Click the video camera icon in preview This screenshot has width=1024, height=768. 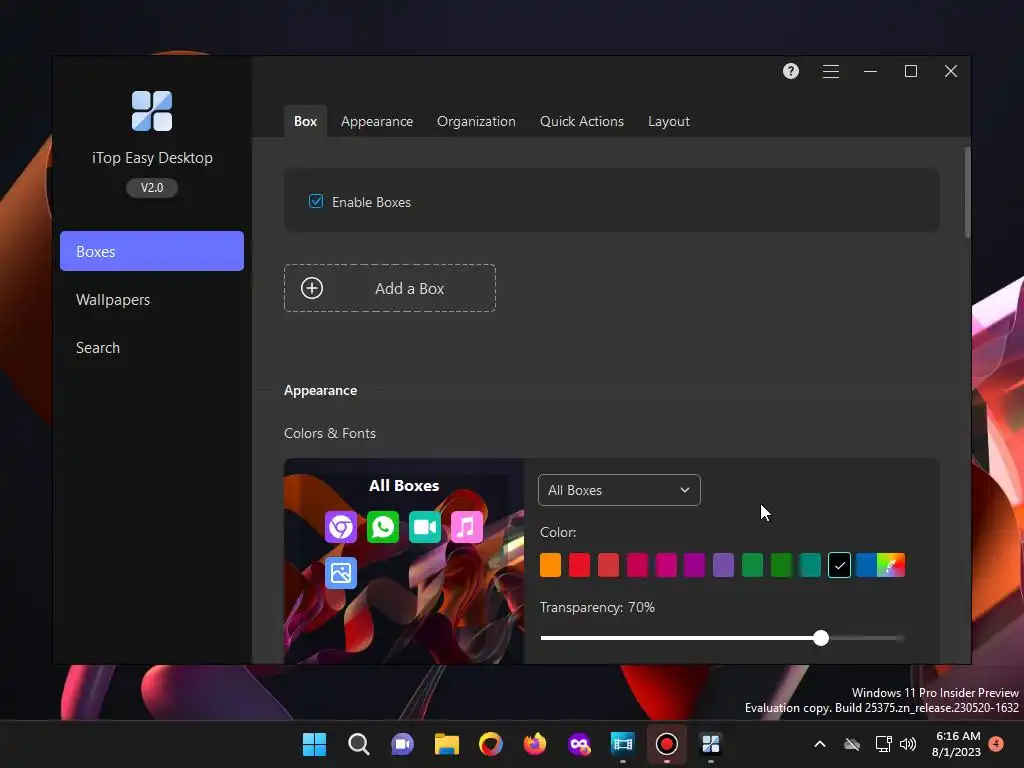point(424,527)
